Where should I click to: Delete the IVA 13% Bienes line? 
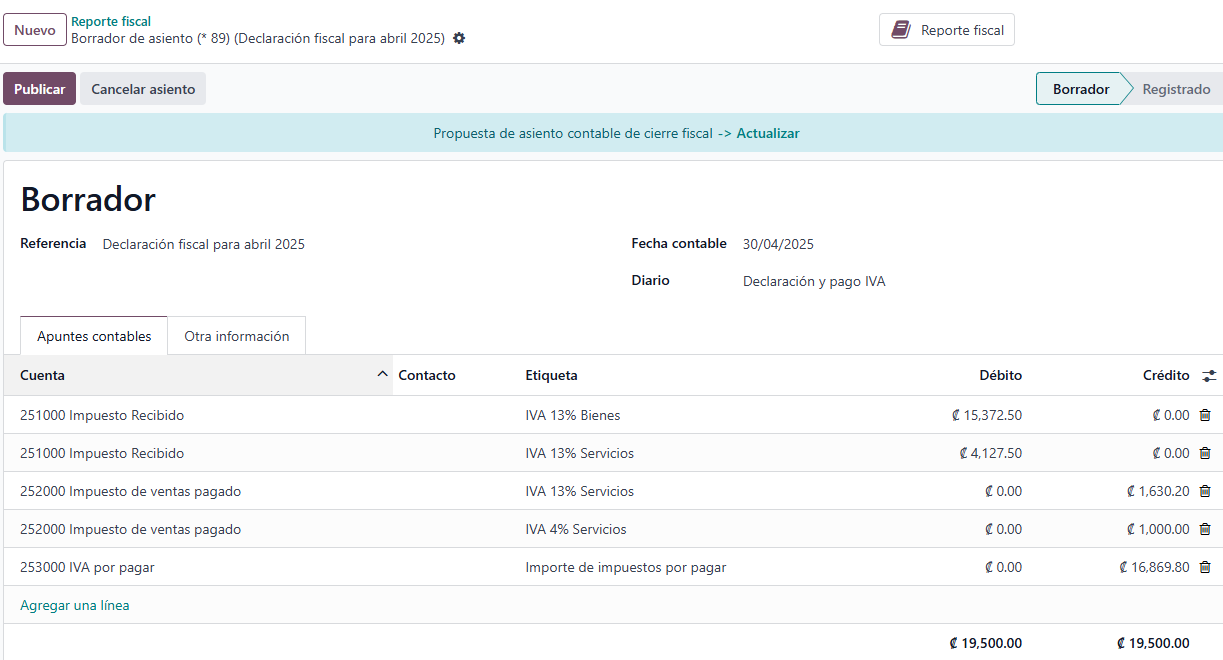click(x=1204, y=415)
